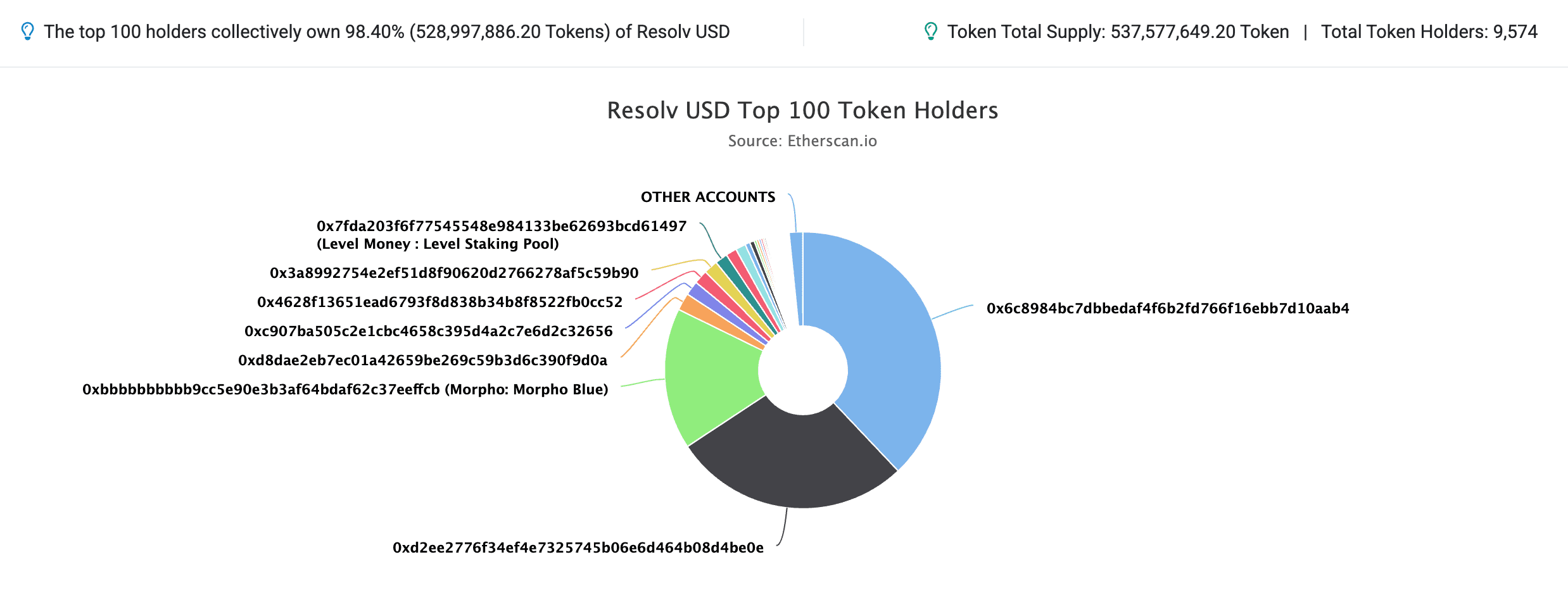Pick the orange 0xd8dae2eb pie slice
The image size is (1568, 595).
point(690,304)
